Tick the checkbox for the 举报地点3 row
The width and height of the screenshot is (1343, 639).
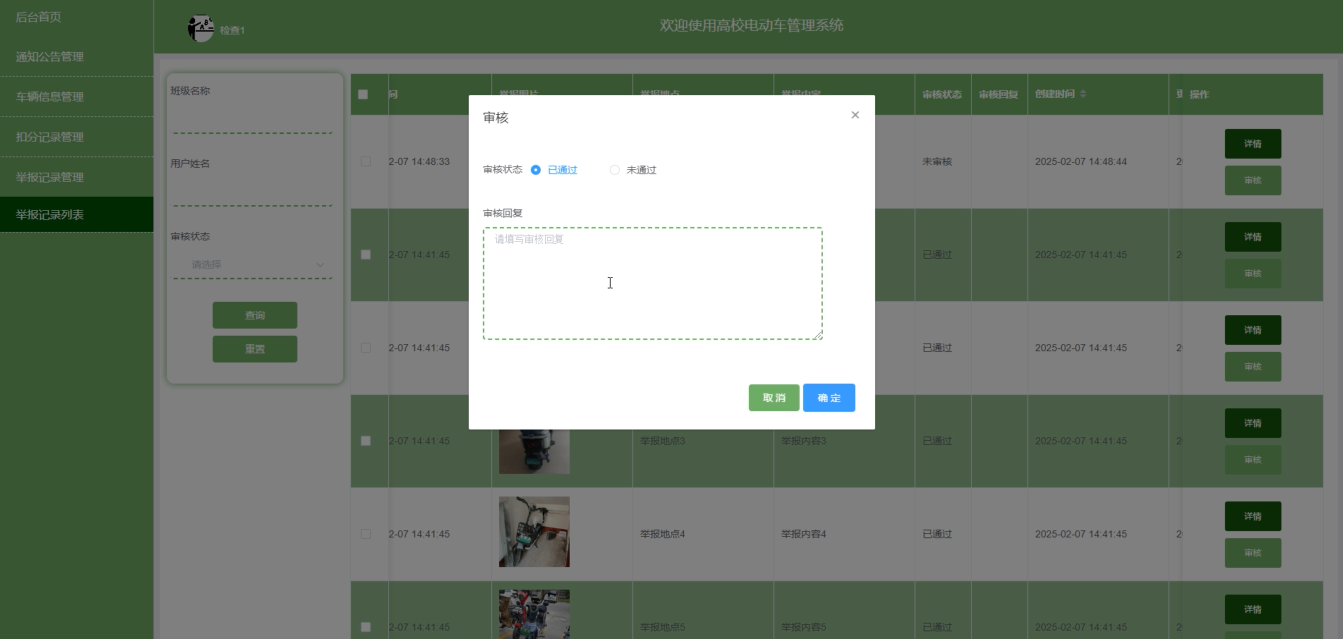pos(365,441)
